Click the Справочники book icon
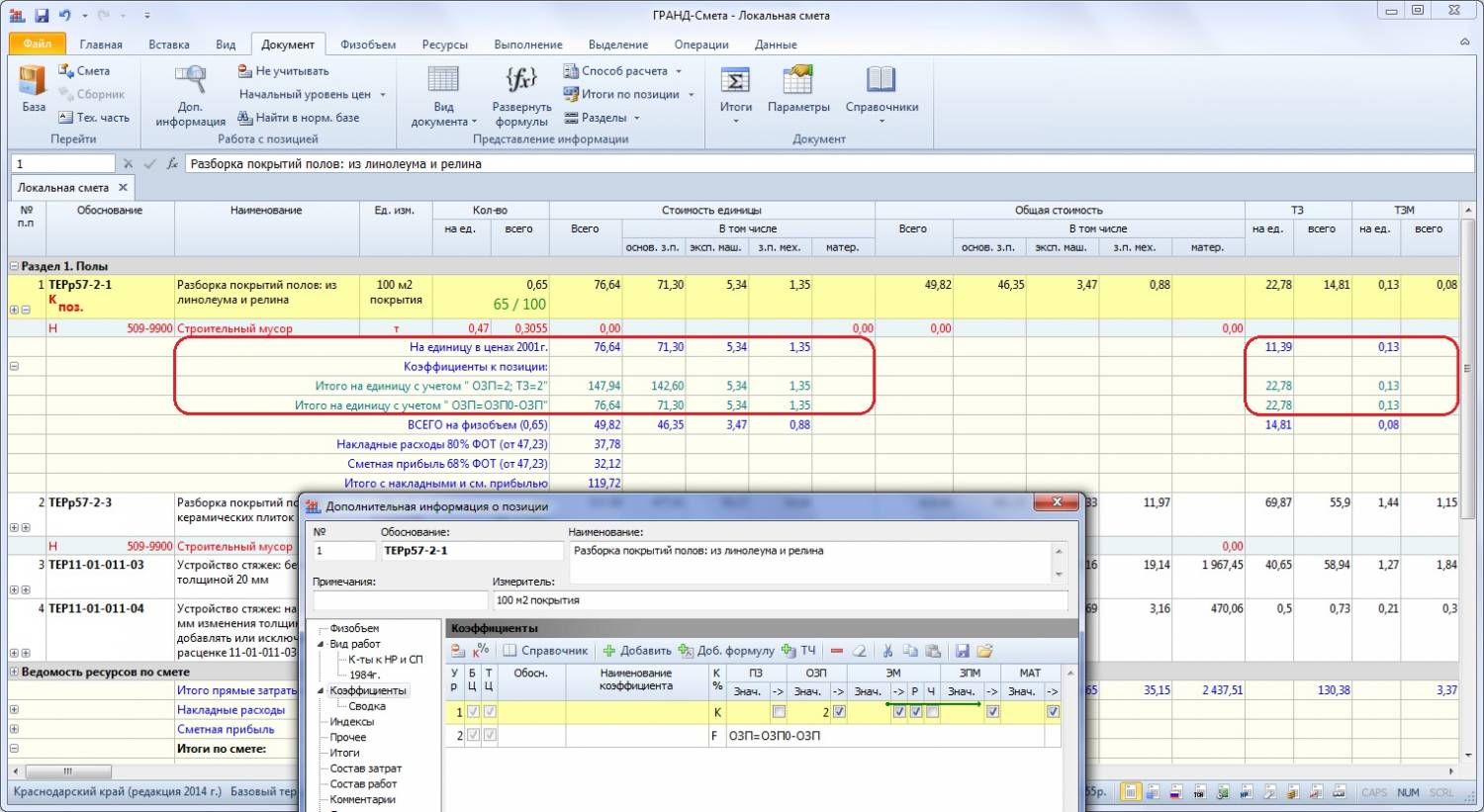 click(x=881, y=80)
